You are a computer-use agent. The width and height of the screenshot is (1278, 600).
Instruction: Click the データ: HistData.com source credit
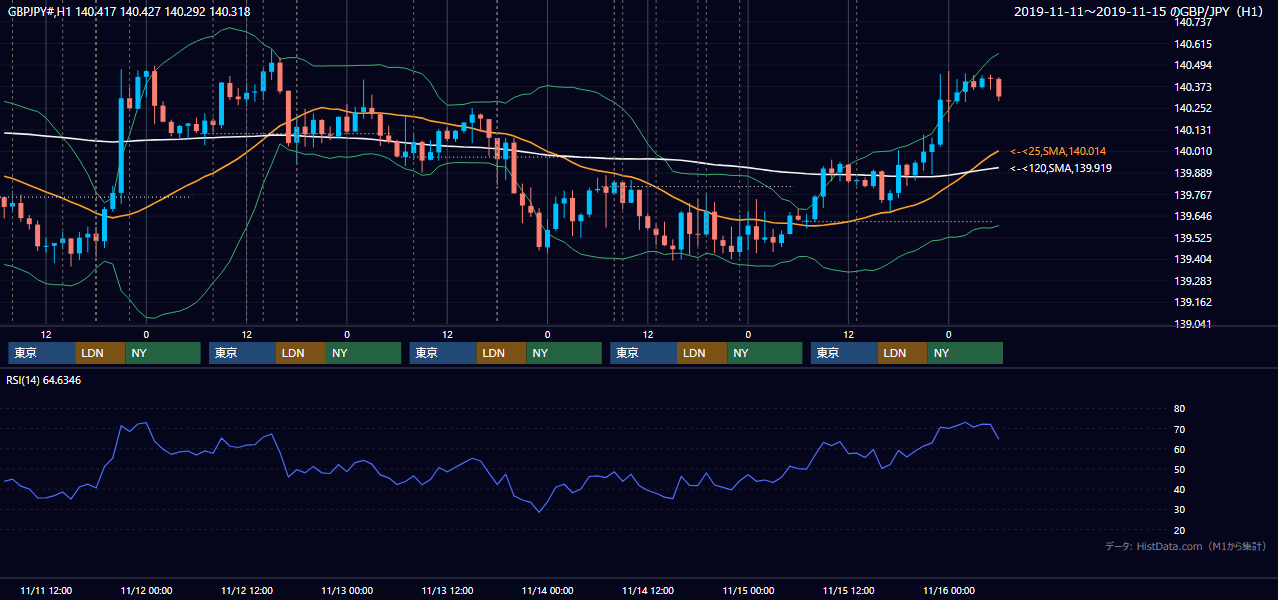1185,546
